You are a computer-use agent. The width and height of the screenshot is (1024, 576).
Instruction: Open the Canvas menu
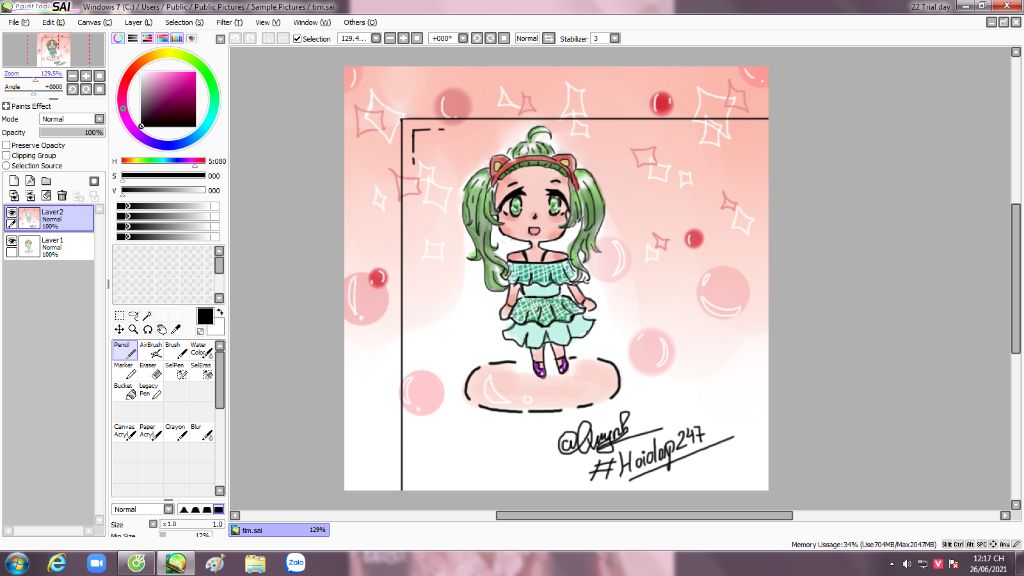[95, 22]
